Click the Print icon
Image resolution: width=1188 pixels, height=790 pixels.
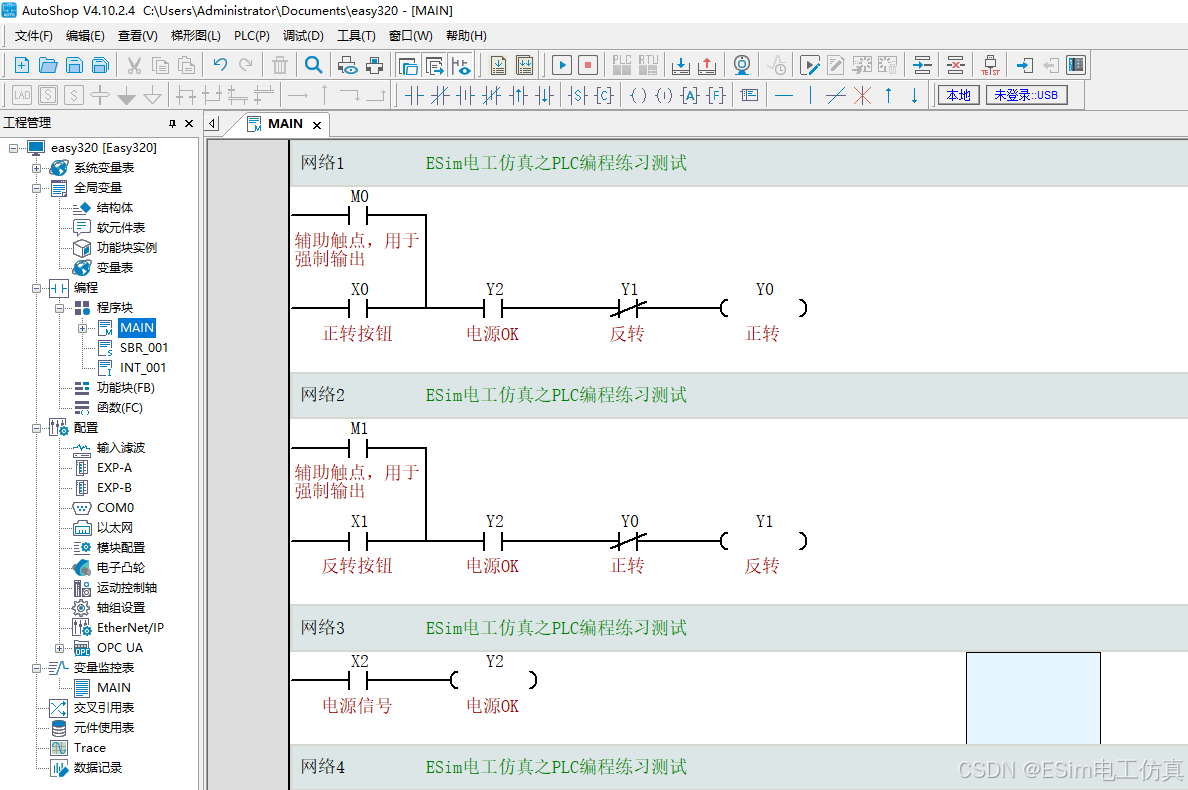[x=374, y=65]
